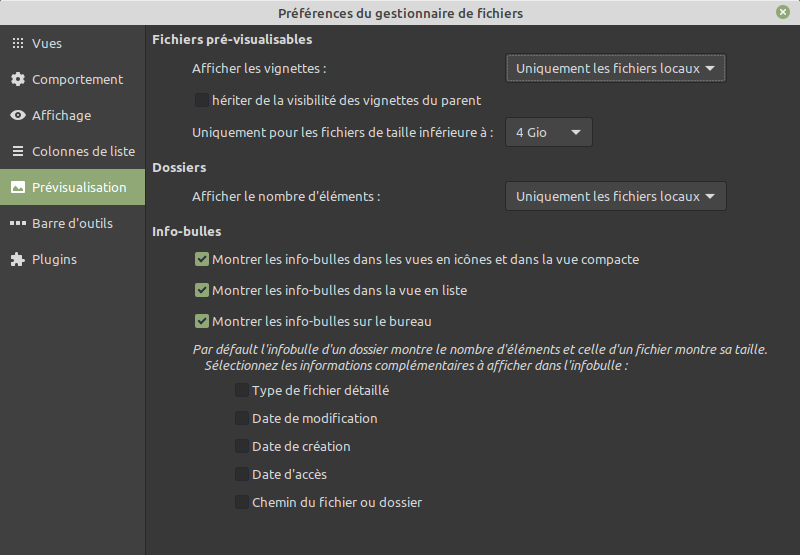The height and width of the screenshot is (555, 800).
Task: Uncheck info-bulles dans la vue en liste
Action: [202, 291]
